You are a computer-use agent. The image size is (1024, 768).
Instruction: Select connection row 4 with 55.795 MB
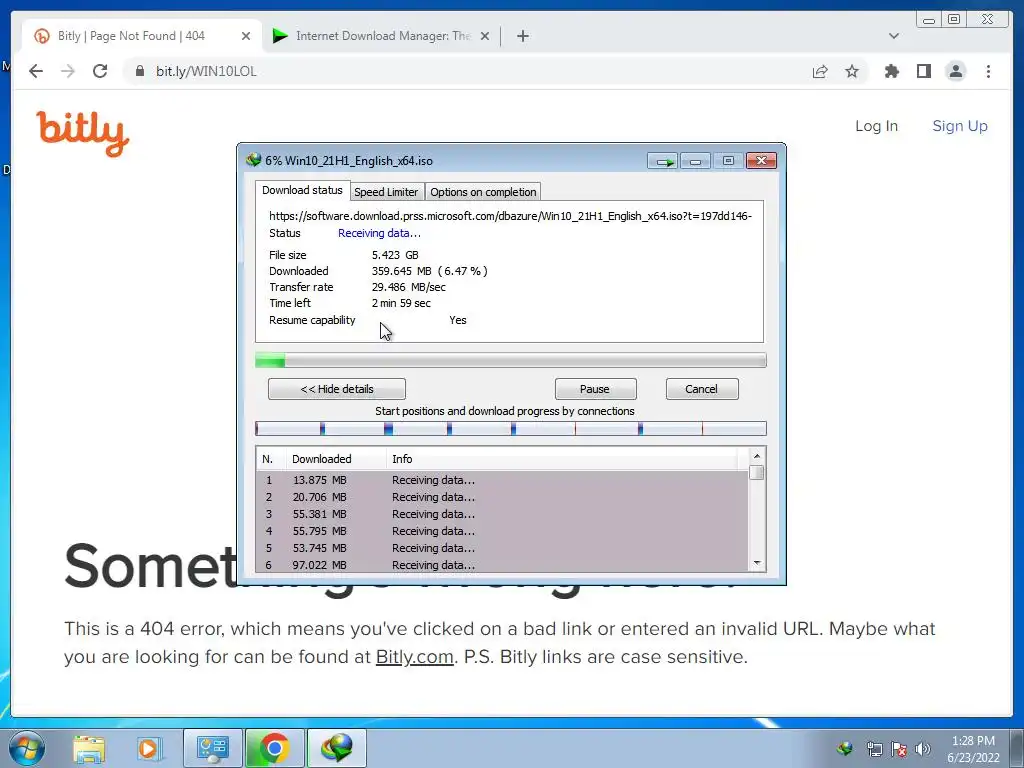coord(502,531)
